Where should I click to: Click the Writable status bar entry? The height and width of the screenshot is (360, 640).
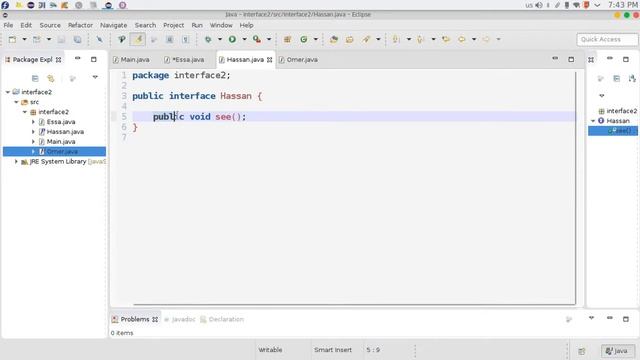coord(270,350)
